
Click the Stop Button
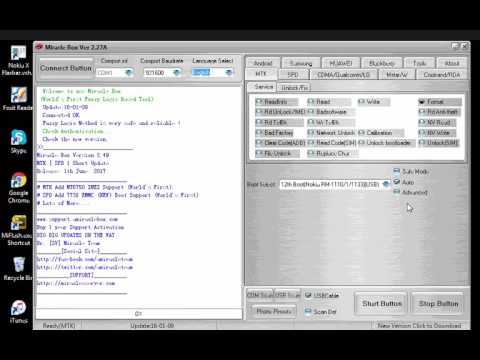pyautogui.click(x=438, y=303)
